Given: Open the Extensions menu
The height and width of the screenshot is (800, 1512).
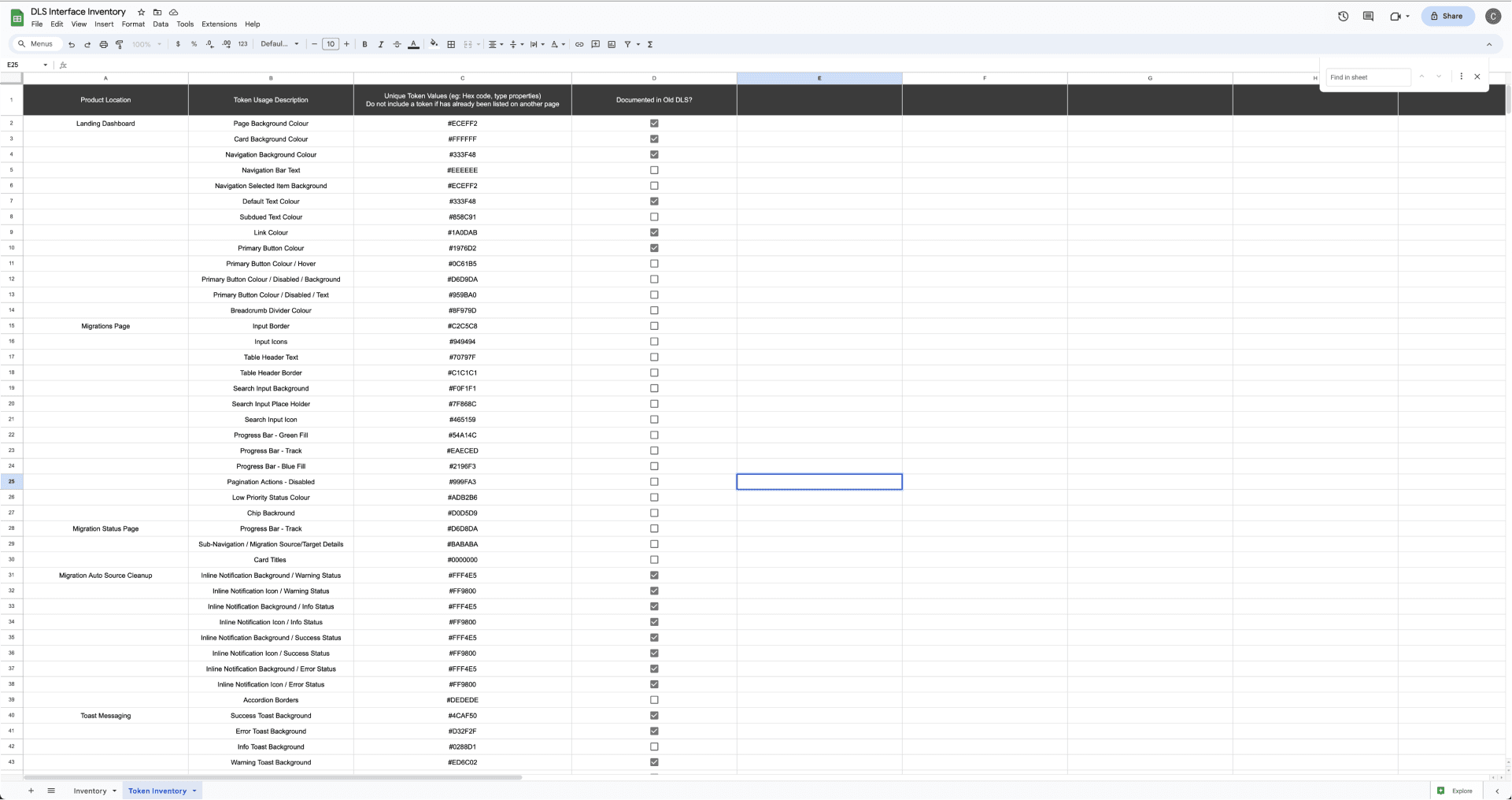Looking at the screenshot, I should click(219, 24).
